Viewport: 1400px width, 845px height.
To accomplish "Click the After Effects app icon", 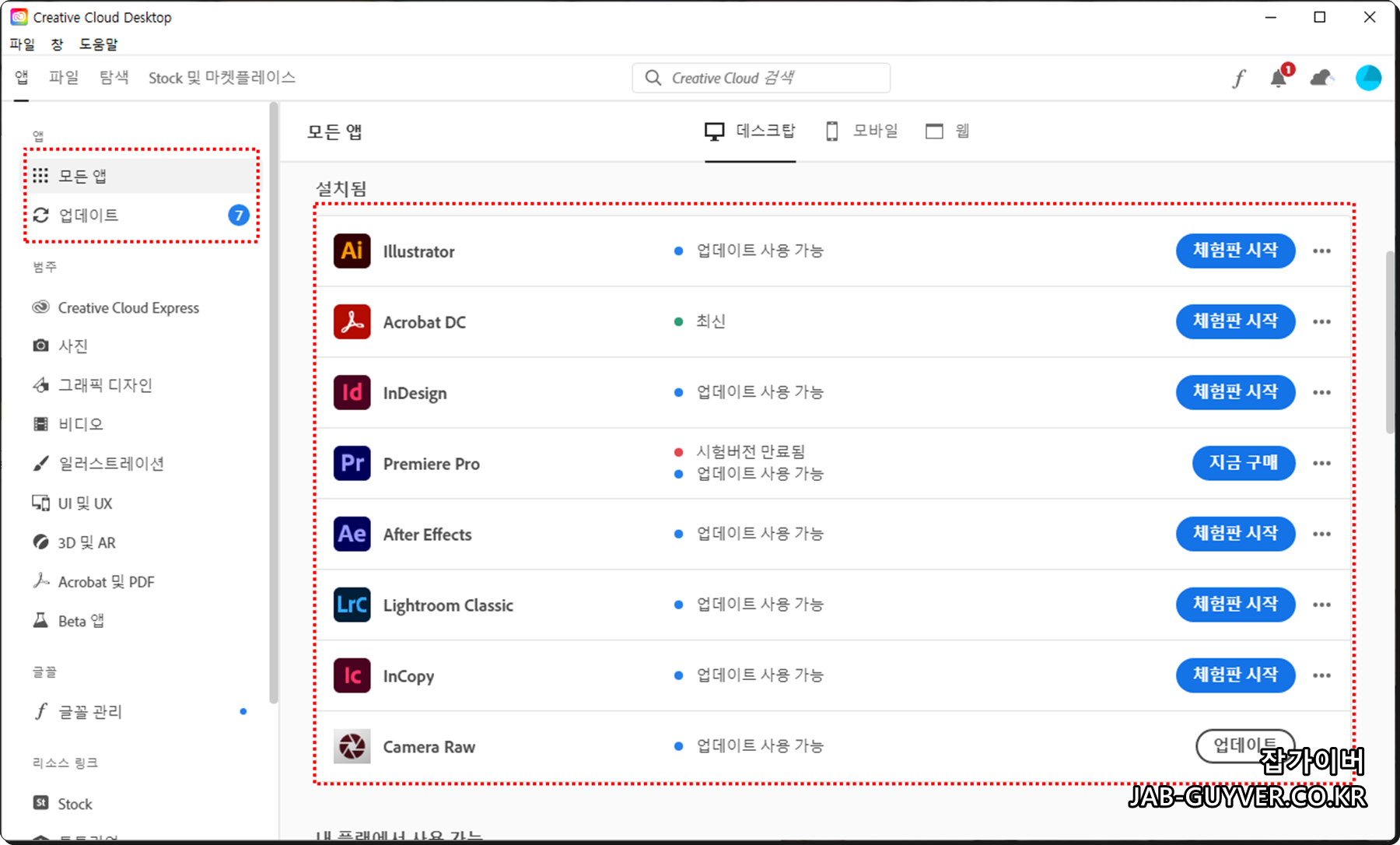I will [352, 535].
